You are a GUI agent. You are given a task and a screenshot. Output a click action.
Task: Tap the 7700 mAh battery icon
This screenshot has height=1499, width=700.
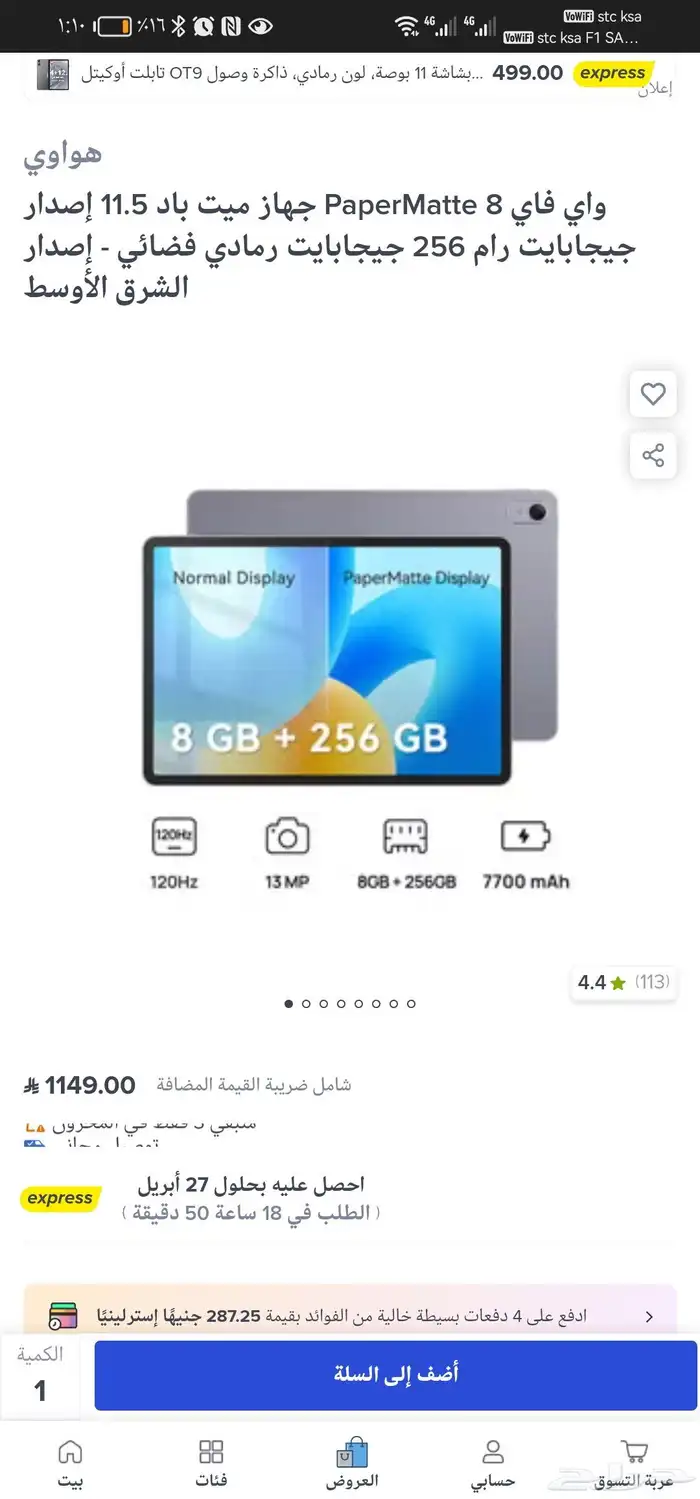click(526, 836)
